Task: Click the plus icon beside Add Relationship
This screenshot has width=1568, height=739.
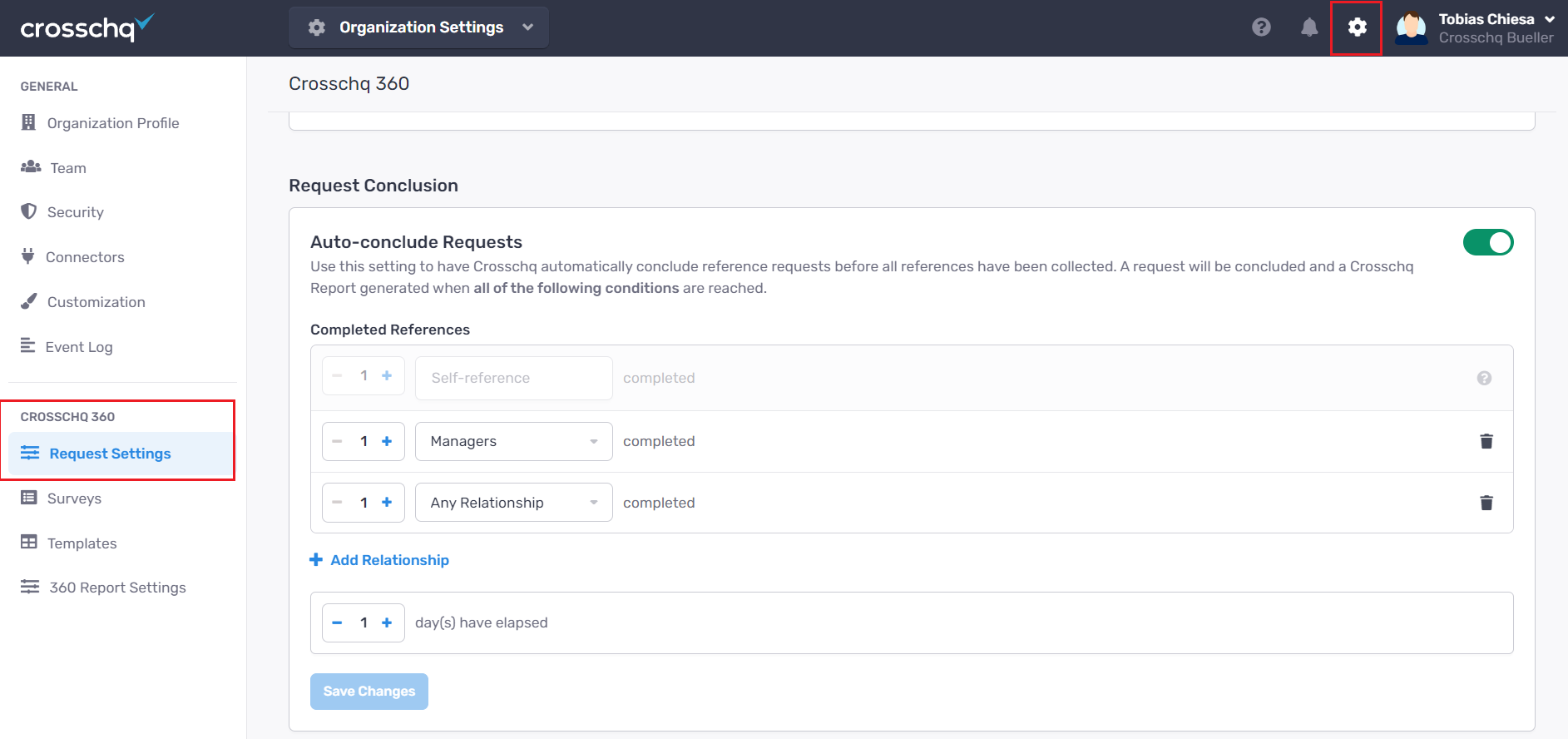Action: (x=316, y=560)
